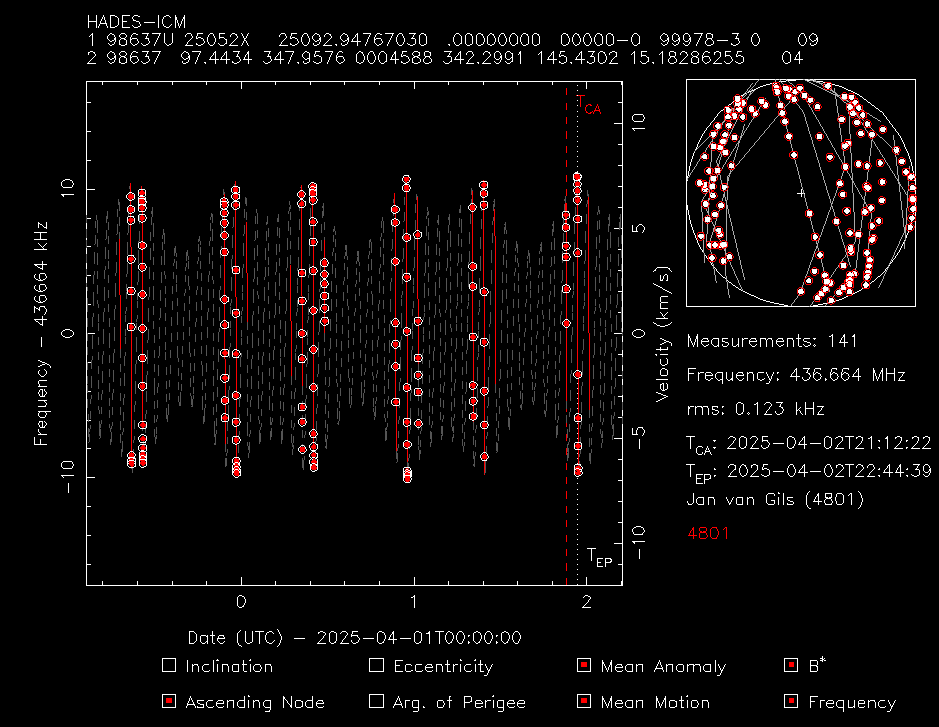Check the Arg. of Perigee box
This screenshot has width=939, height=727.
click(376, 702)
